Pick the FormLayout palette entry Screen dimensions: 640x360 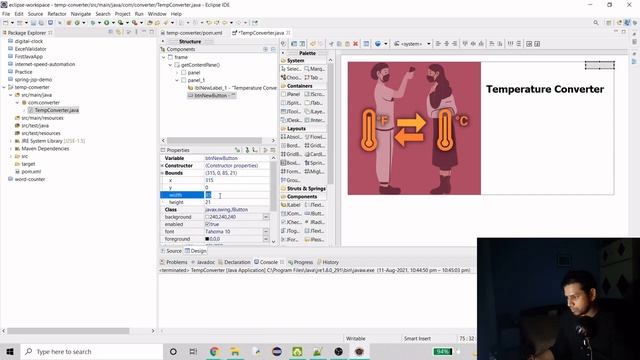(291, 171)
